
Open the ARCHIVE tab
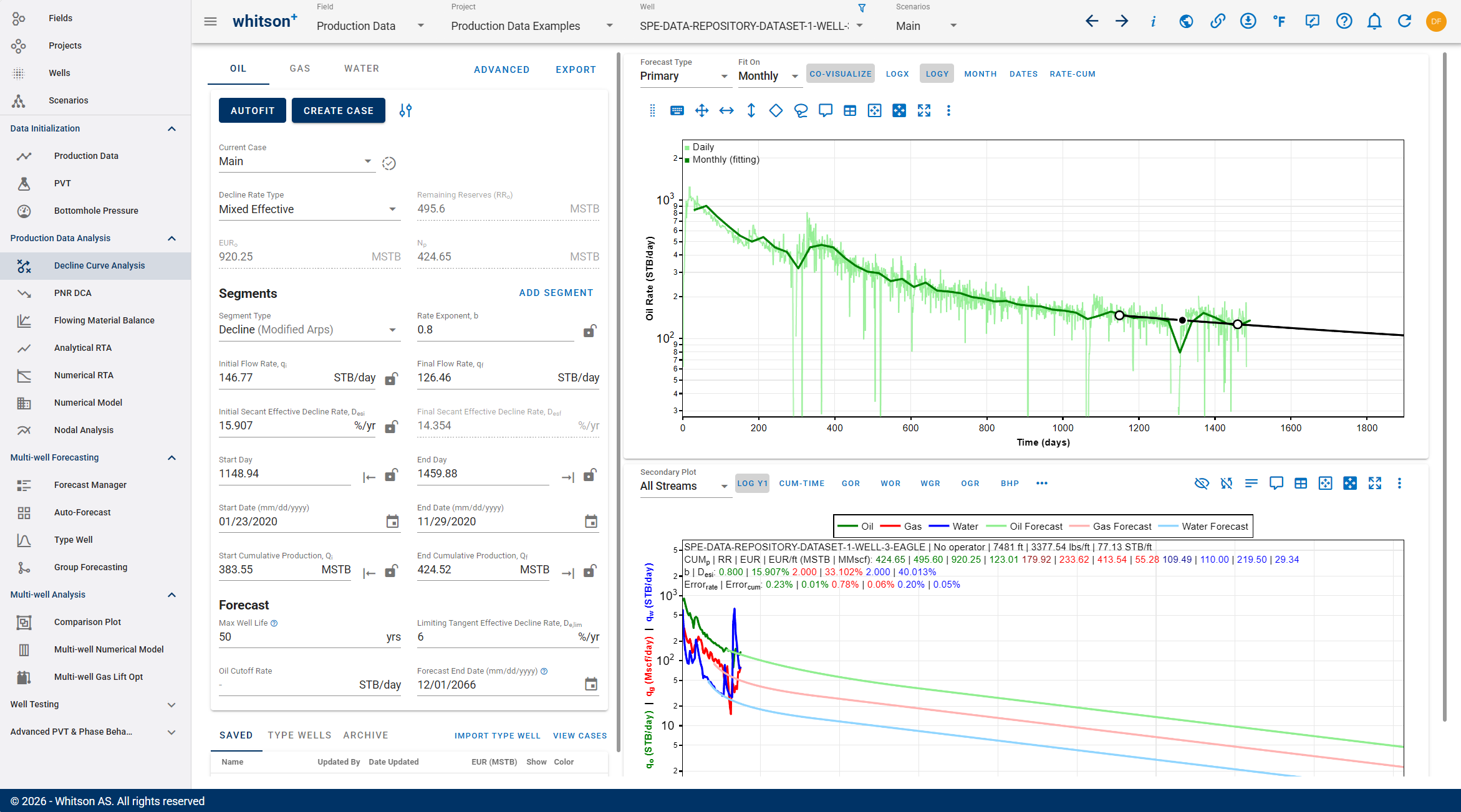click(366, 735)
